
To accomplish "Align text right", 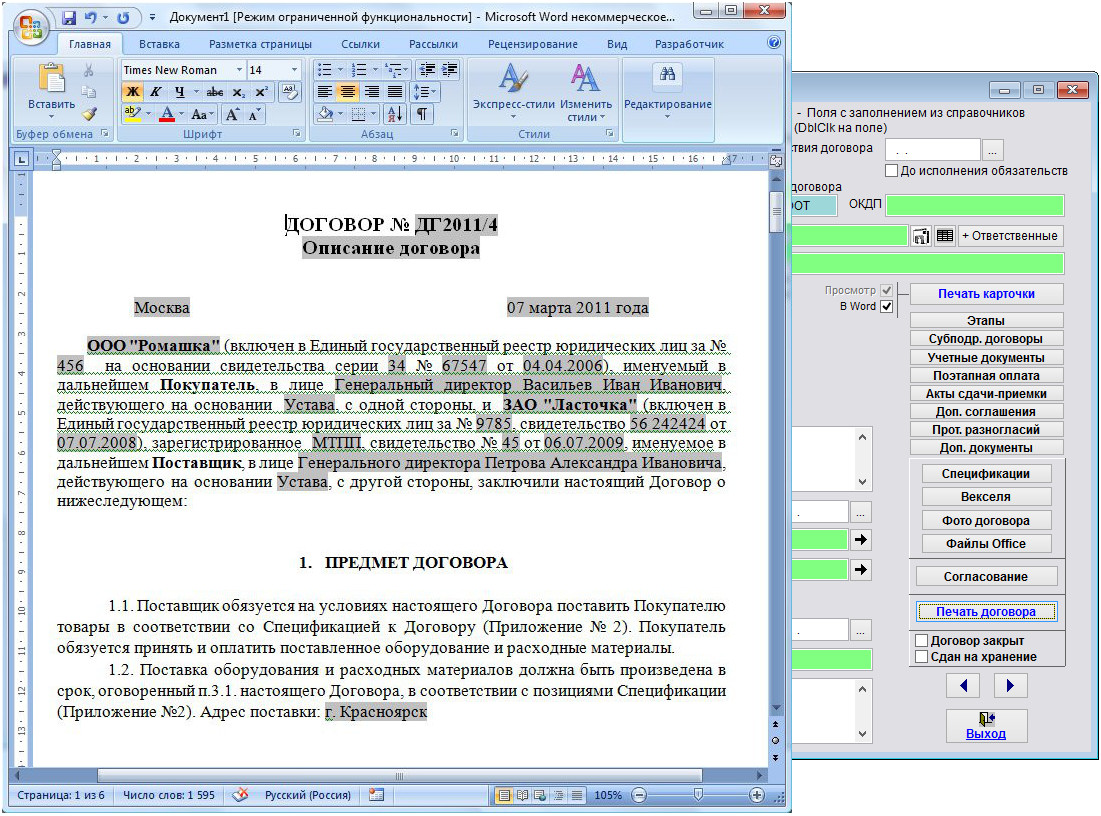I will coord(371,92).
